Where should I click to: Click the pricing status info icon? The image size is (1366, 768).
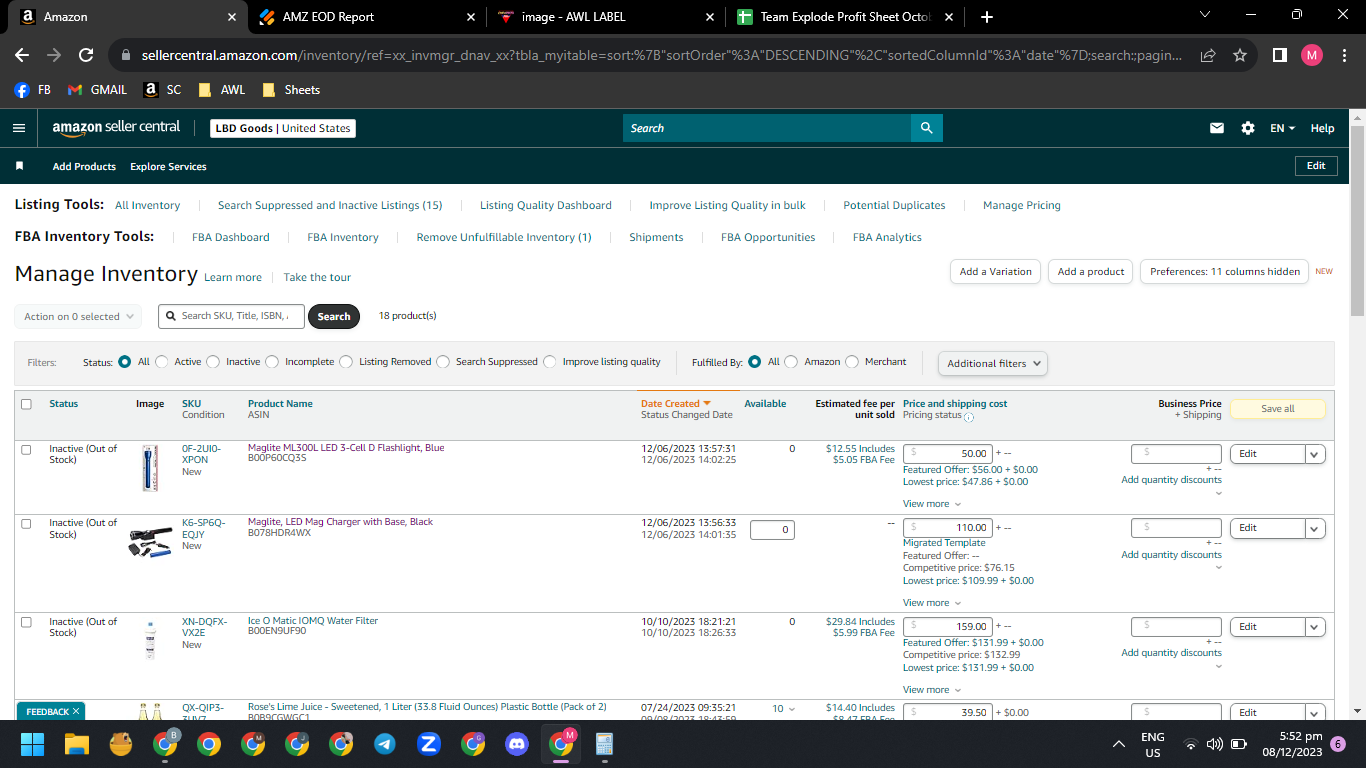pyautogui.click(x=969, y=417)
